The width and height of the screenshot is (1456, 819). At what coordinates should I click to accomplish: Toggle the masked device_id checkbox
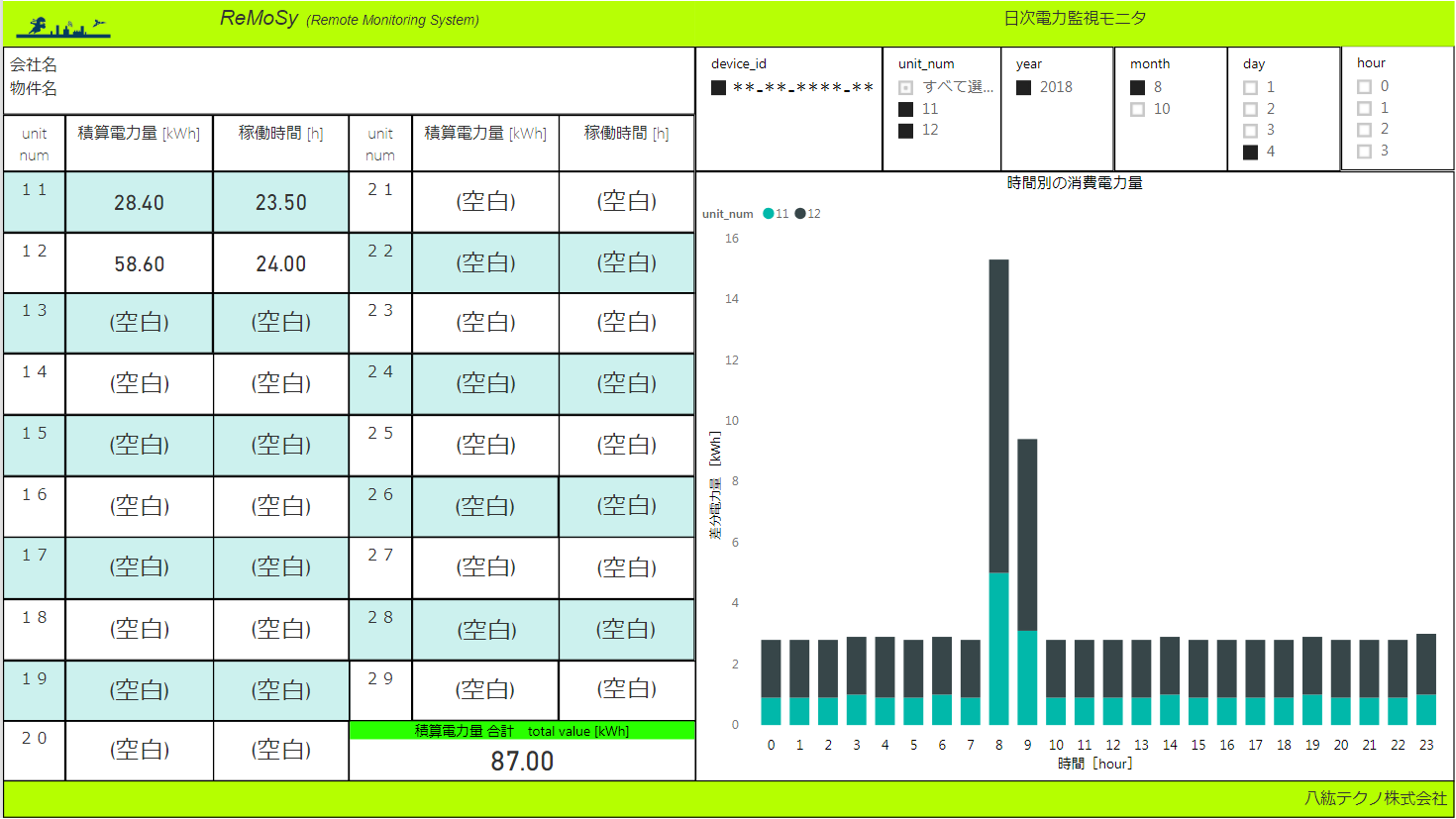tap(718, 87)
